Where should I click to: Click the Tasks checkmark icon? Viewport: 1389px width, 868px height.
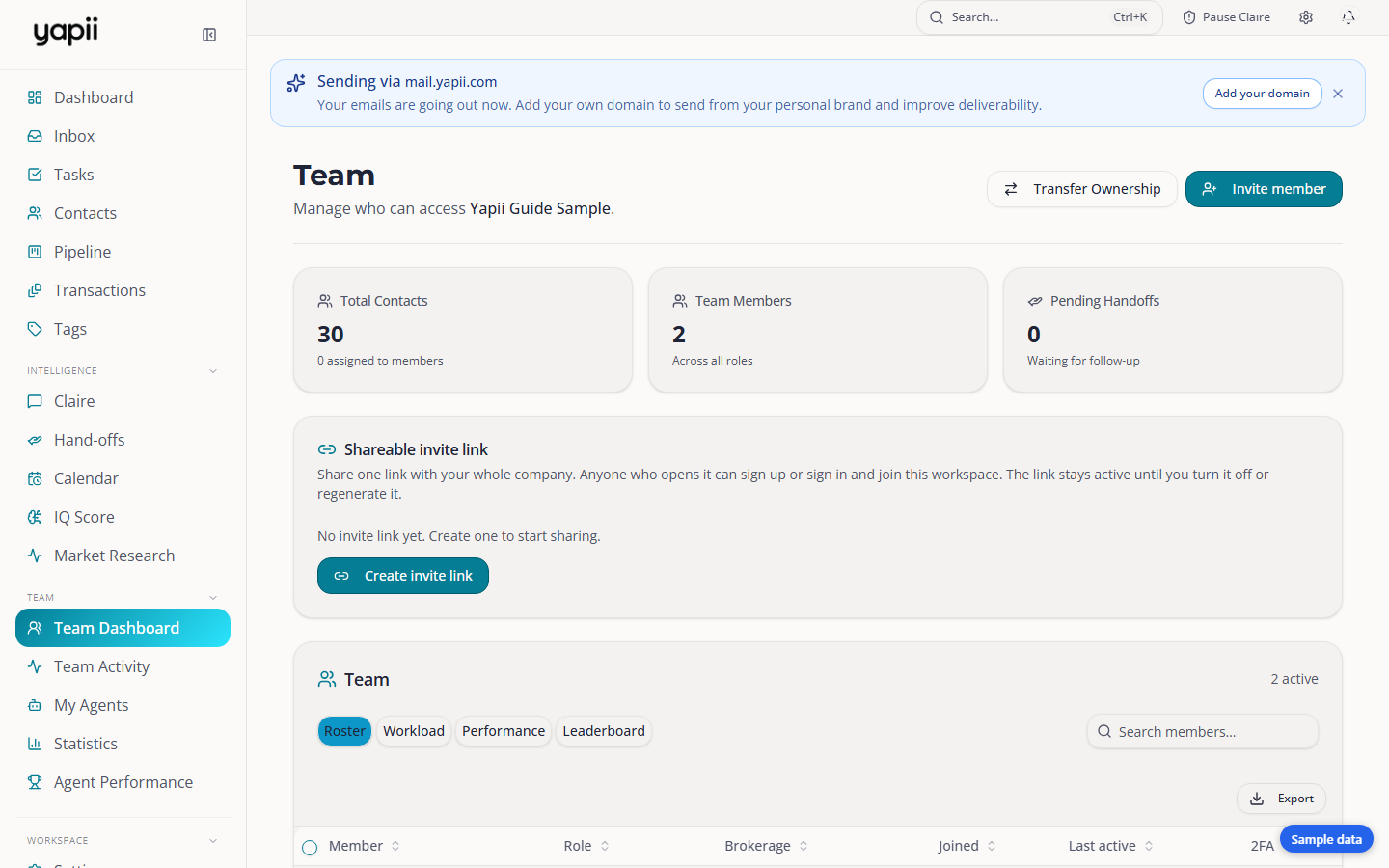(35, 175)
